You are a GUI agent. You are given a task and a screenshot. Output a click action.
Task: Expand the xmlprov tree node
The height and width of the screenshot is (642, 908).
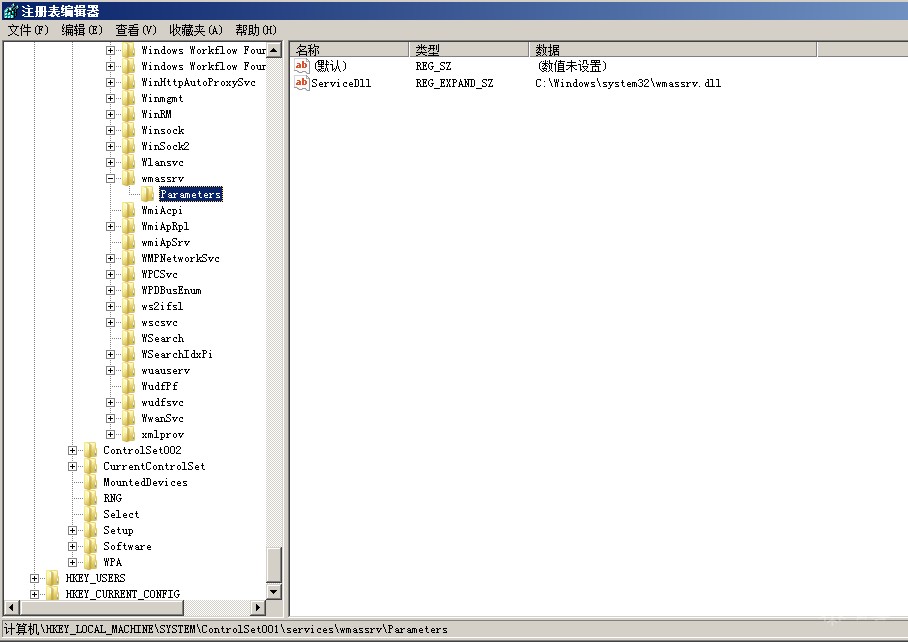[x=110, y=434]
